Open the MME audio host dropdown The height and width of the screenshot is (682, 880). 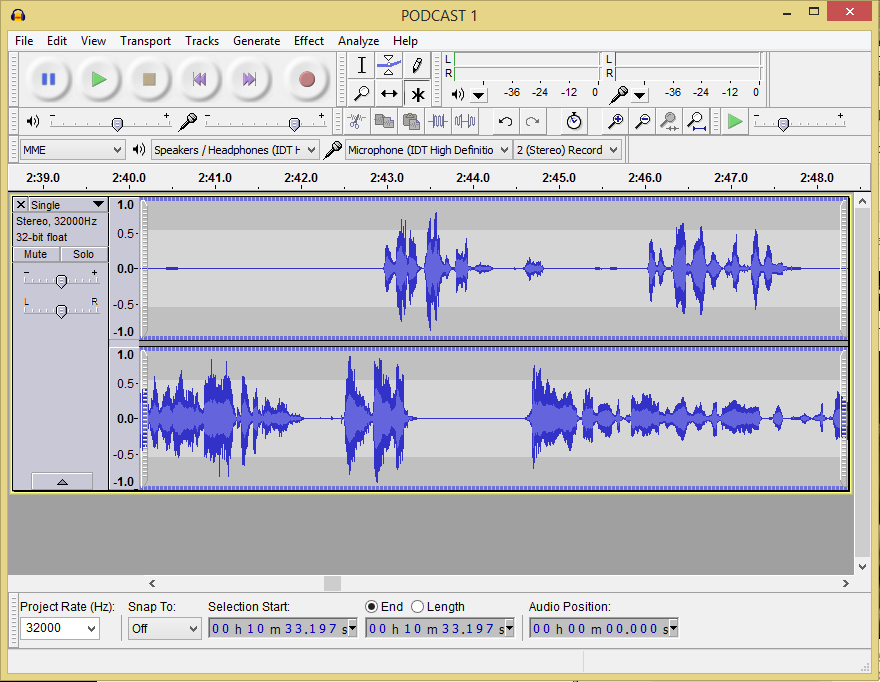point(72,150)
